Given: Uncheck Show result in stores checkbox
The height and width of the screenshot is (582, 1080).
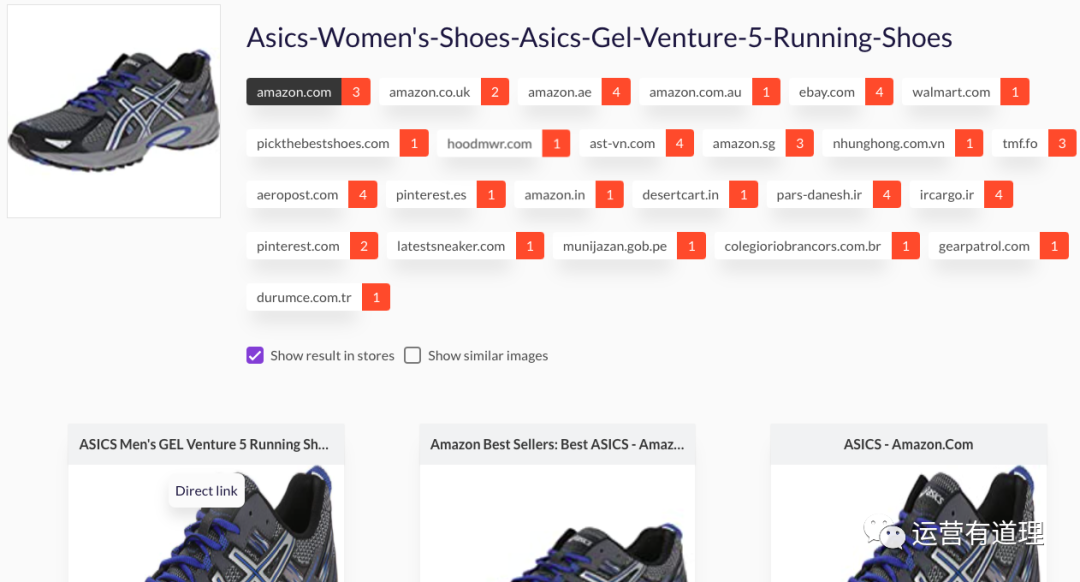Looking at the screenshot, I should tap(255, 355).
